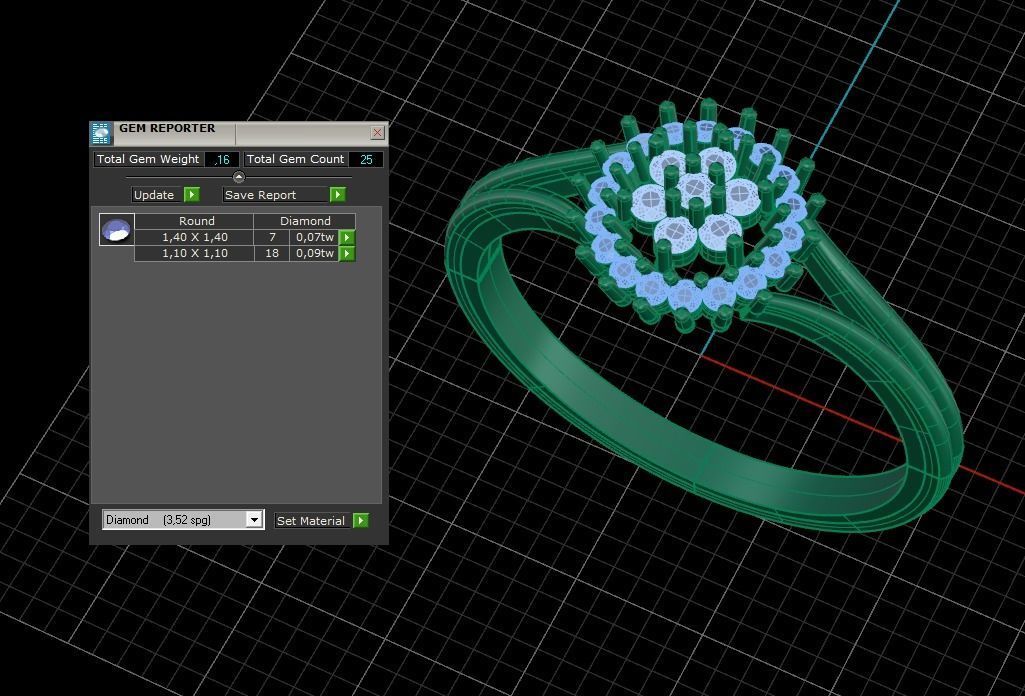Click the green arrow beside Set Material
The image size is (1025, 696).
click(x=361, y=521)
